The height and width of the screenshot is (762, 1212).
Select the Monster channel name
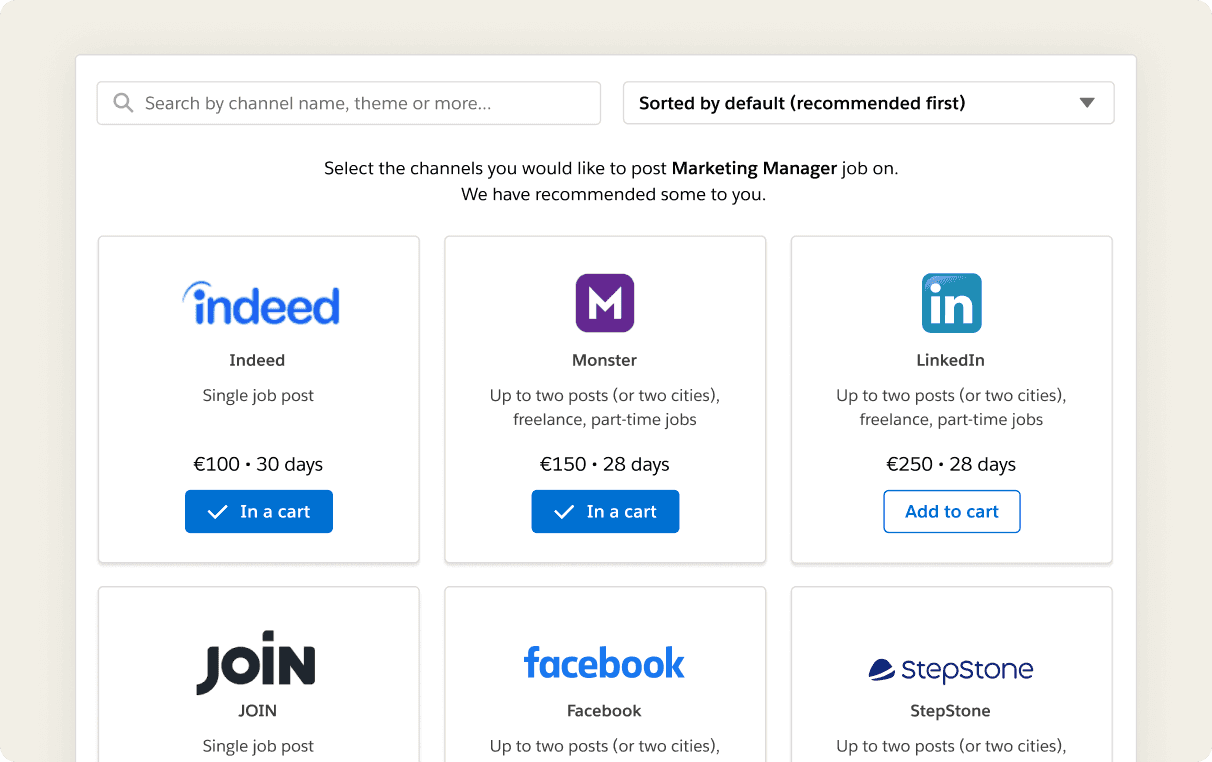point(604,360)
